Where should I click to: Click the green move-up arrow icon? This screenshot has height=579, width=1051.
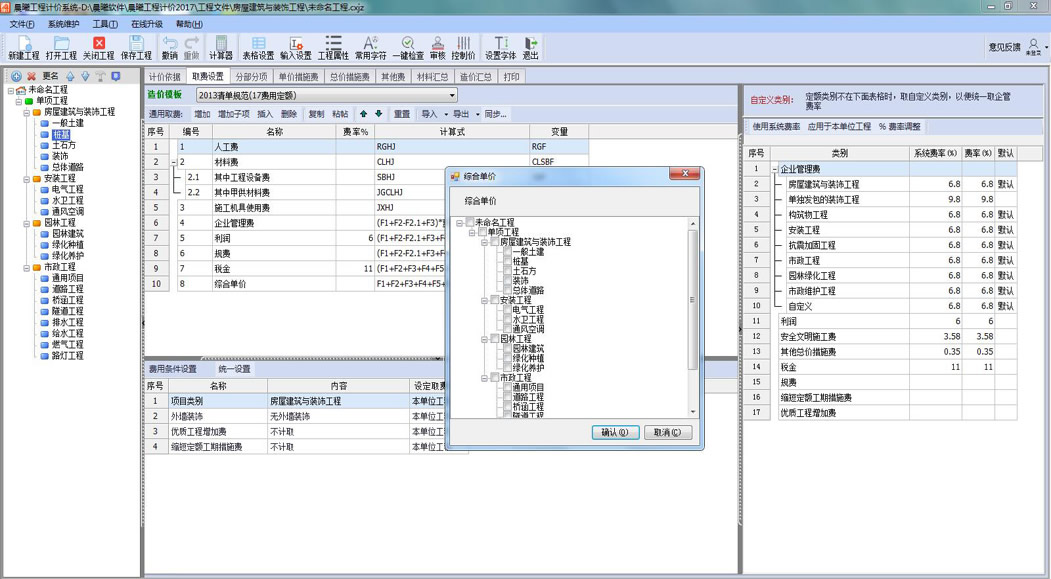[x=363, y=114]
